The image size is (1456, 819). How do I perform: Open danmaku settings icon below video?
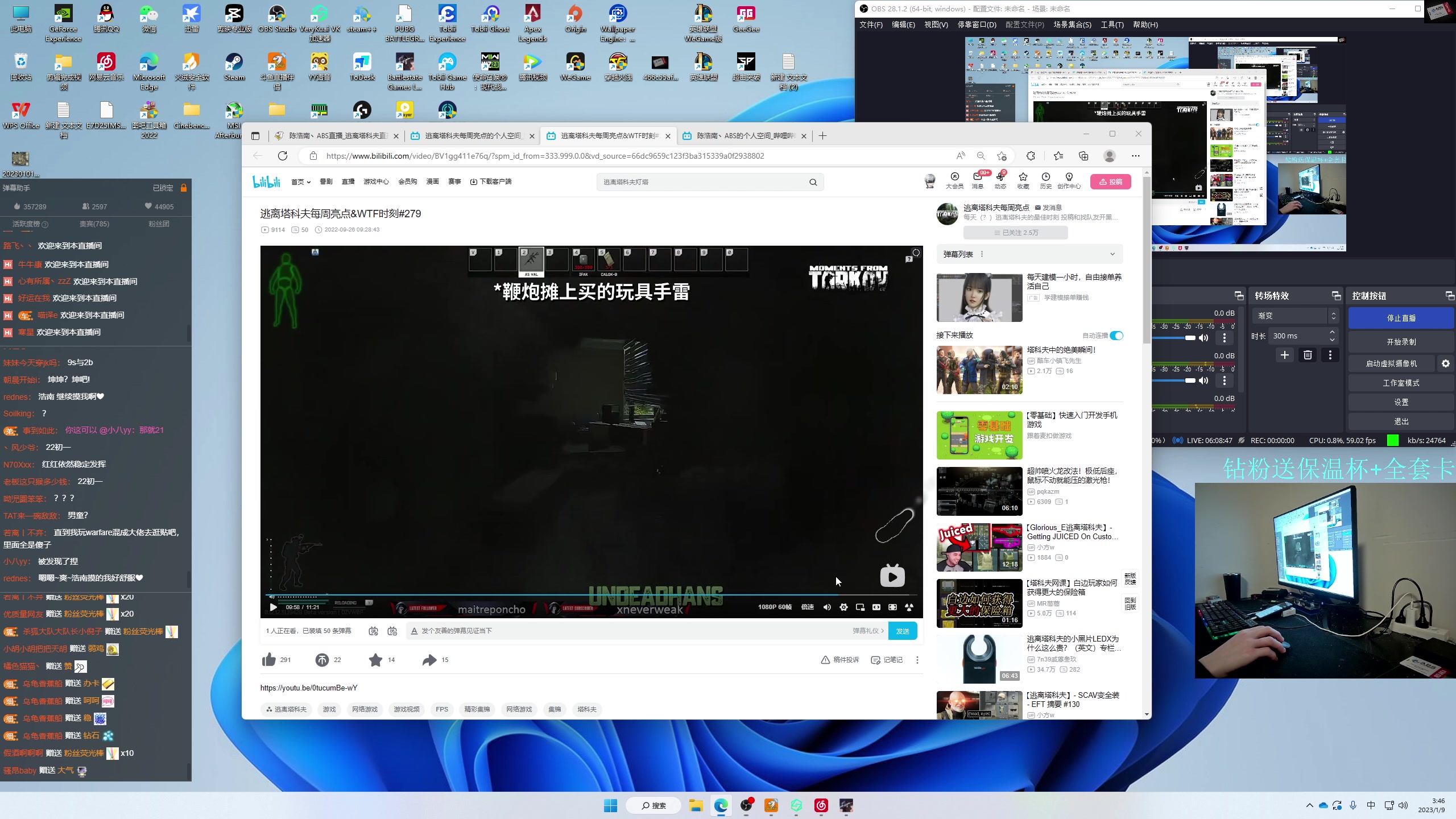point(392,631)
